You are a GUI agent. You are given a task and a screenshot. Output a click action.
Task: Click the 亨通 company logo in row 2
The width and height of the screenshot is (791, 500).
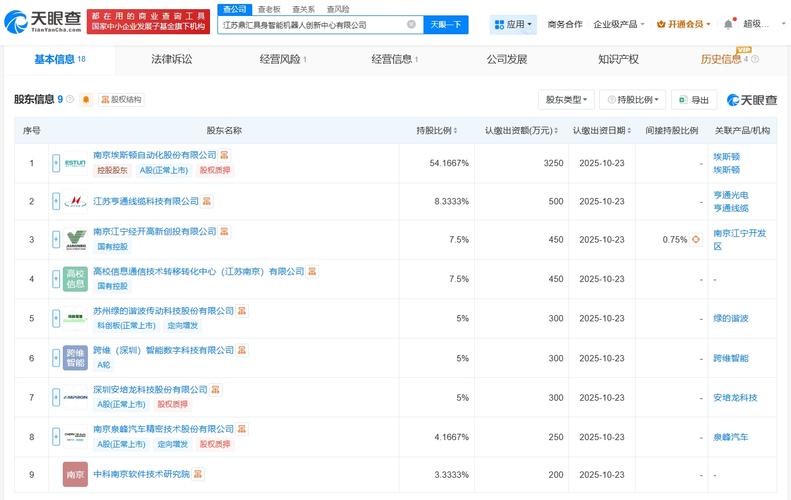(75, 201)
